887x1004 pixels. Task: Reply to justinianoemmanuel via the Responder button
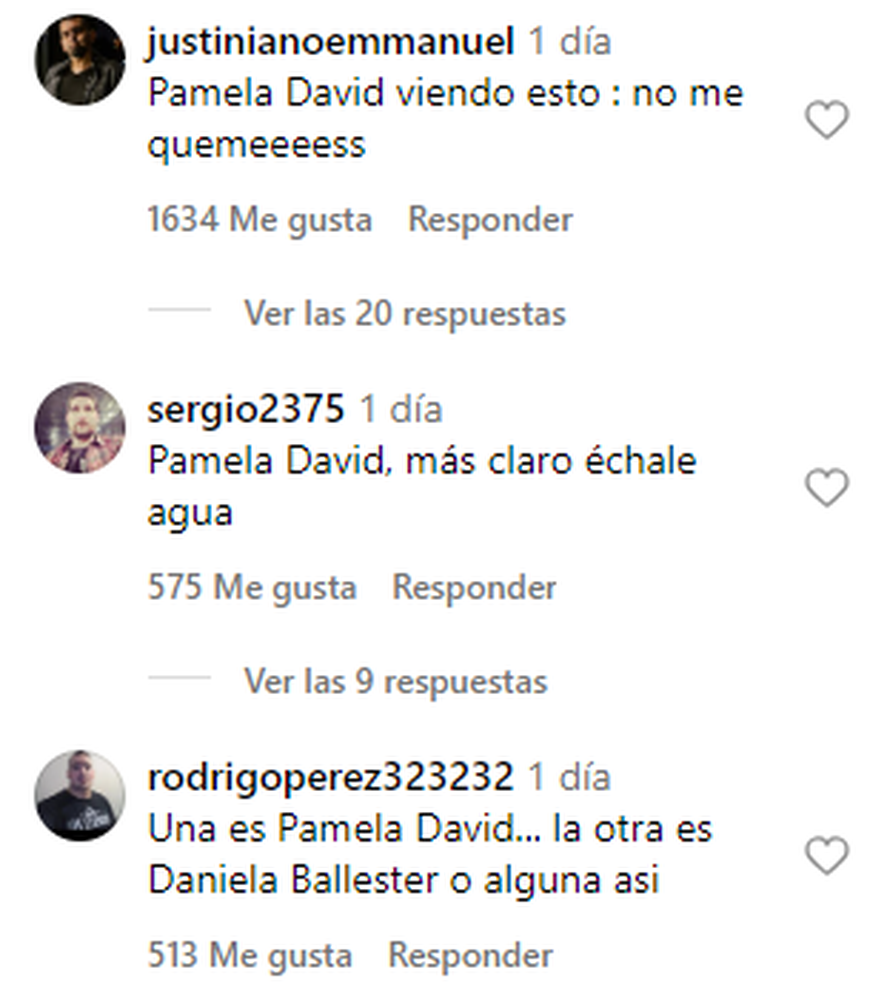pyautogui.click(x=490, y=220)
